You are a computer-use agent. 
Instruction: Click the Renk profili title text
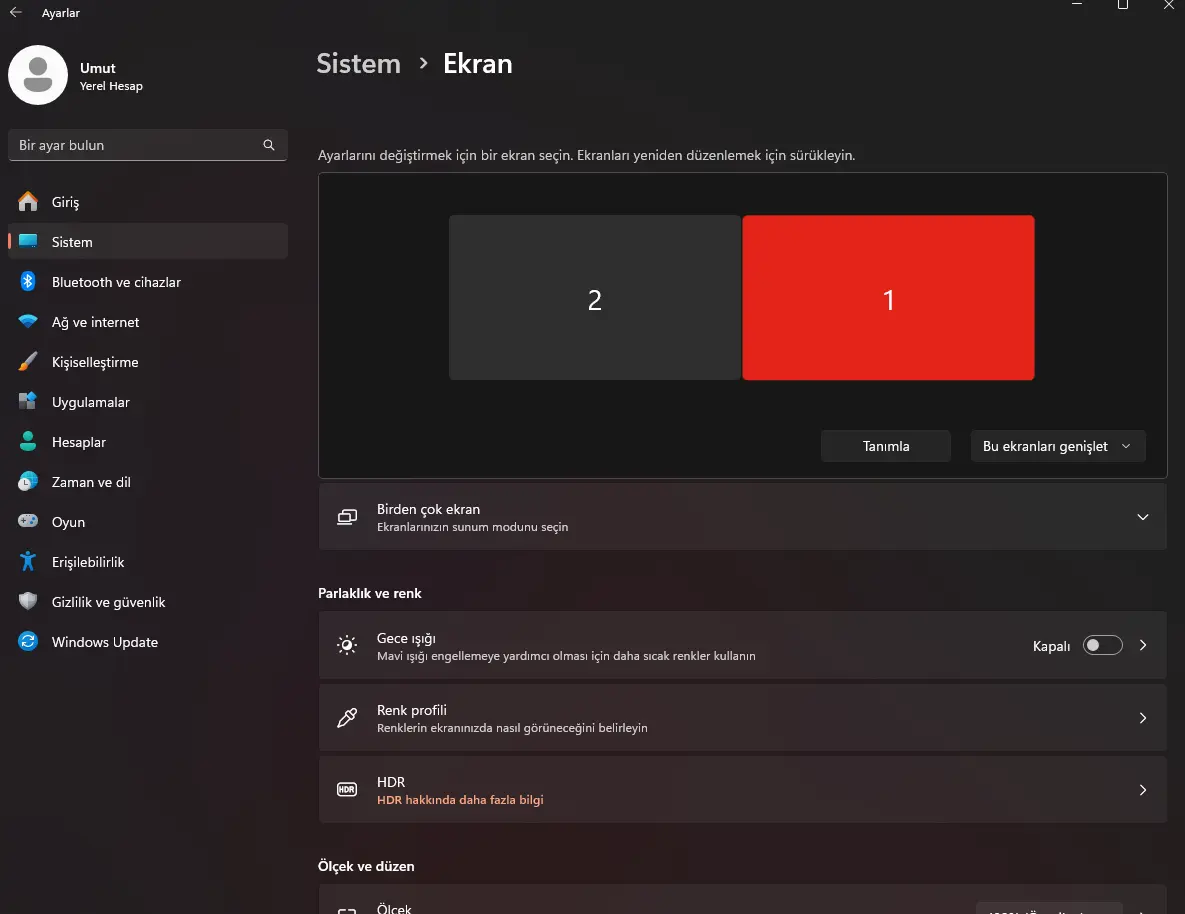point(412,710)
